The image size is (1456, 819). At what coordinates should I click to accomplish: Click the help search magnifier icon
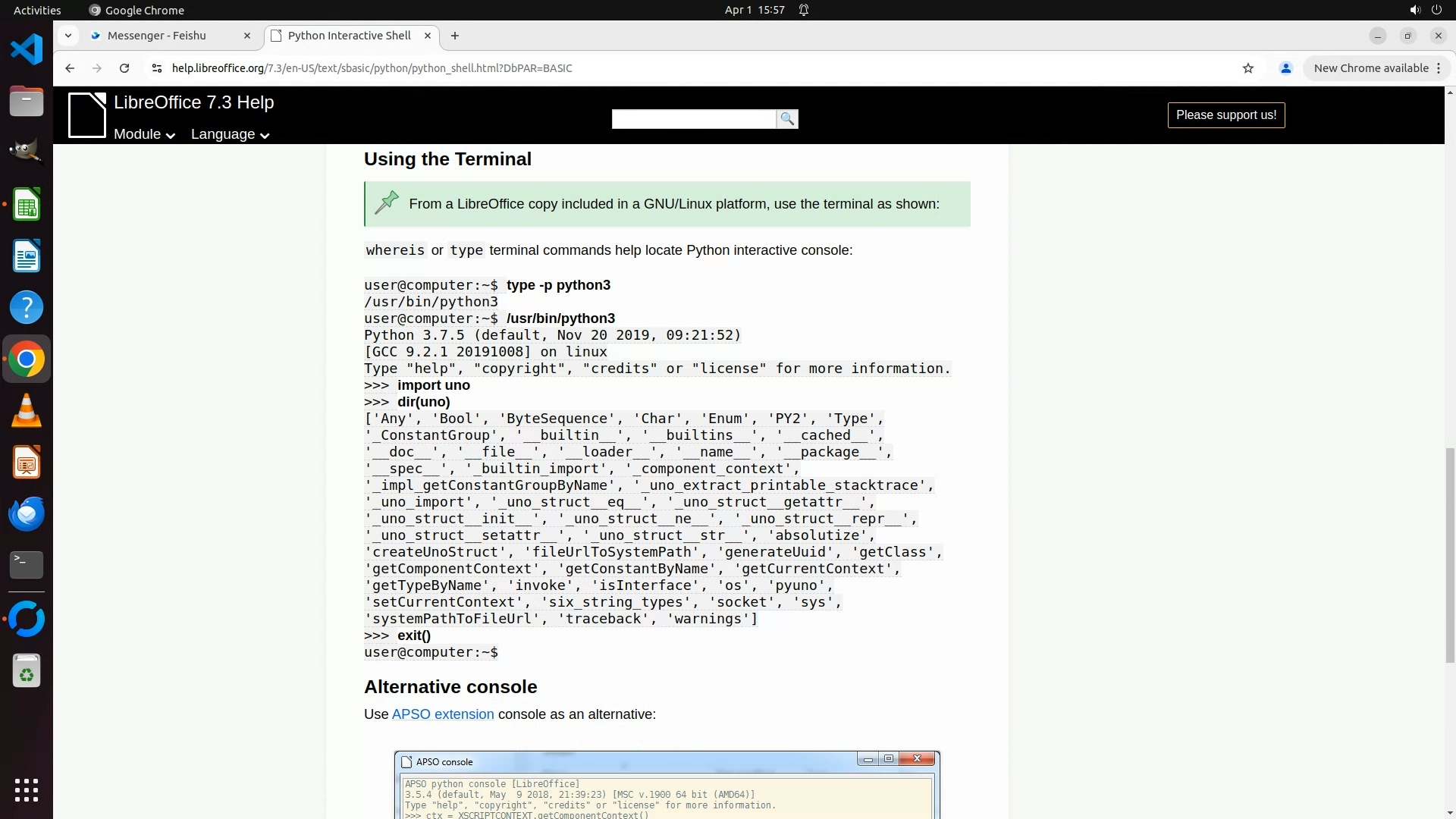click(787, 119)
